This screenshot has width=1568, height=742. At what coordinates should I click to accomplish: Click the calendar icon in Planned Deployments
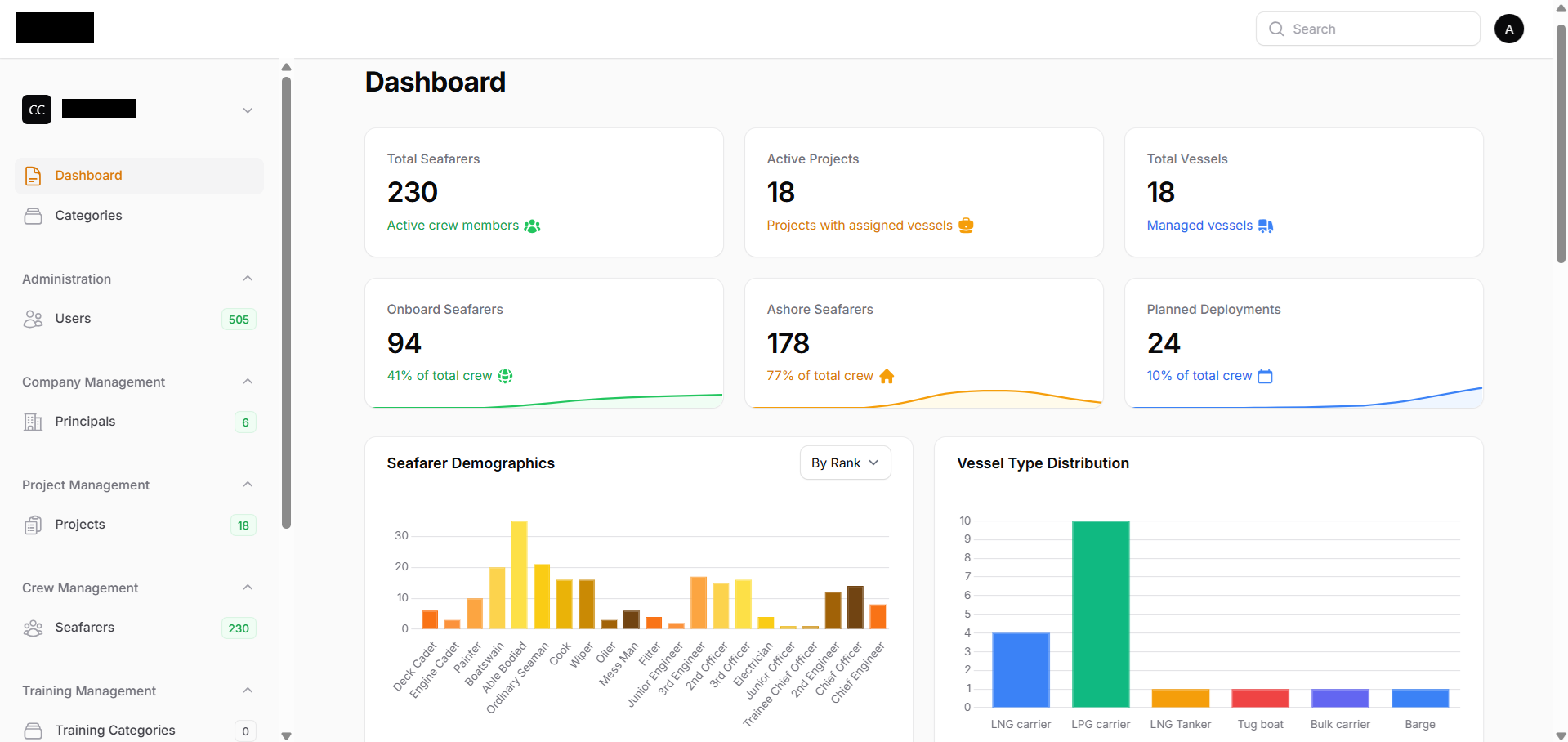click(x=1265, y=376)
